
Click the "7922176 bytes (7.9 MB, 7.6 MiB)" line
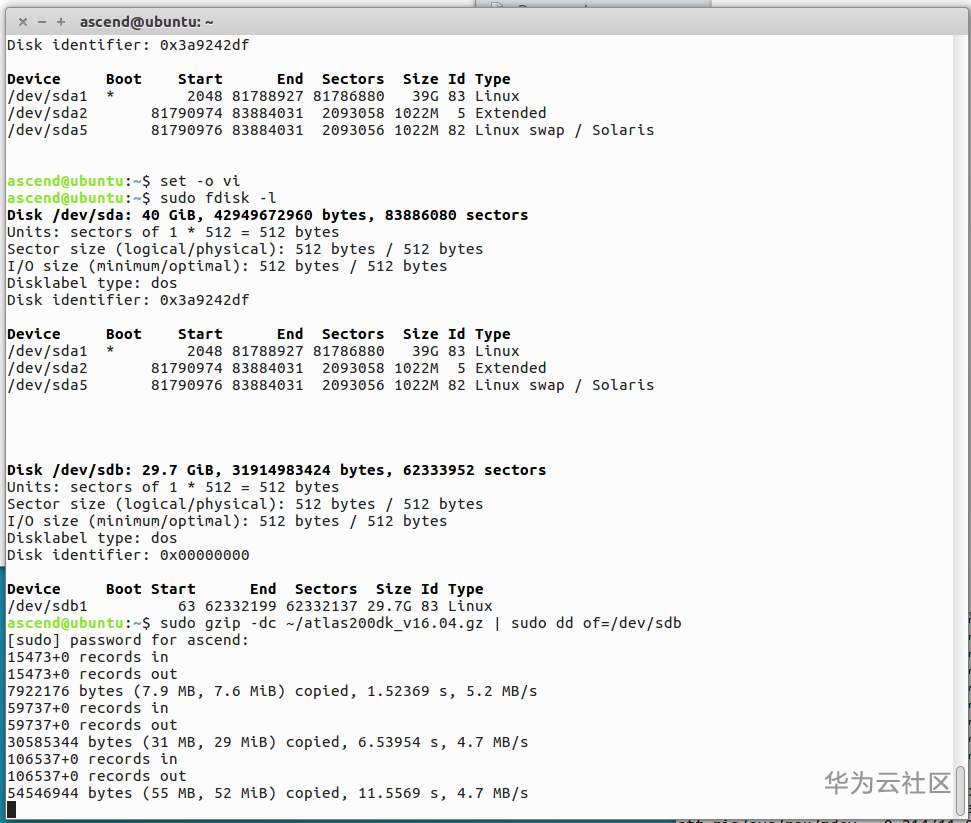click(x=272, y=691)
